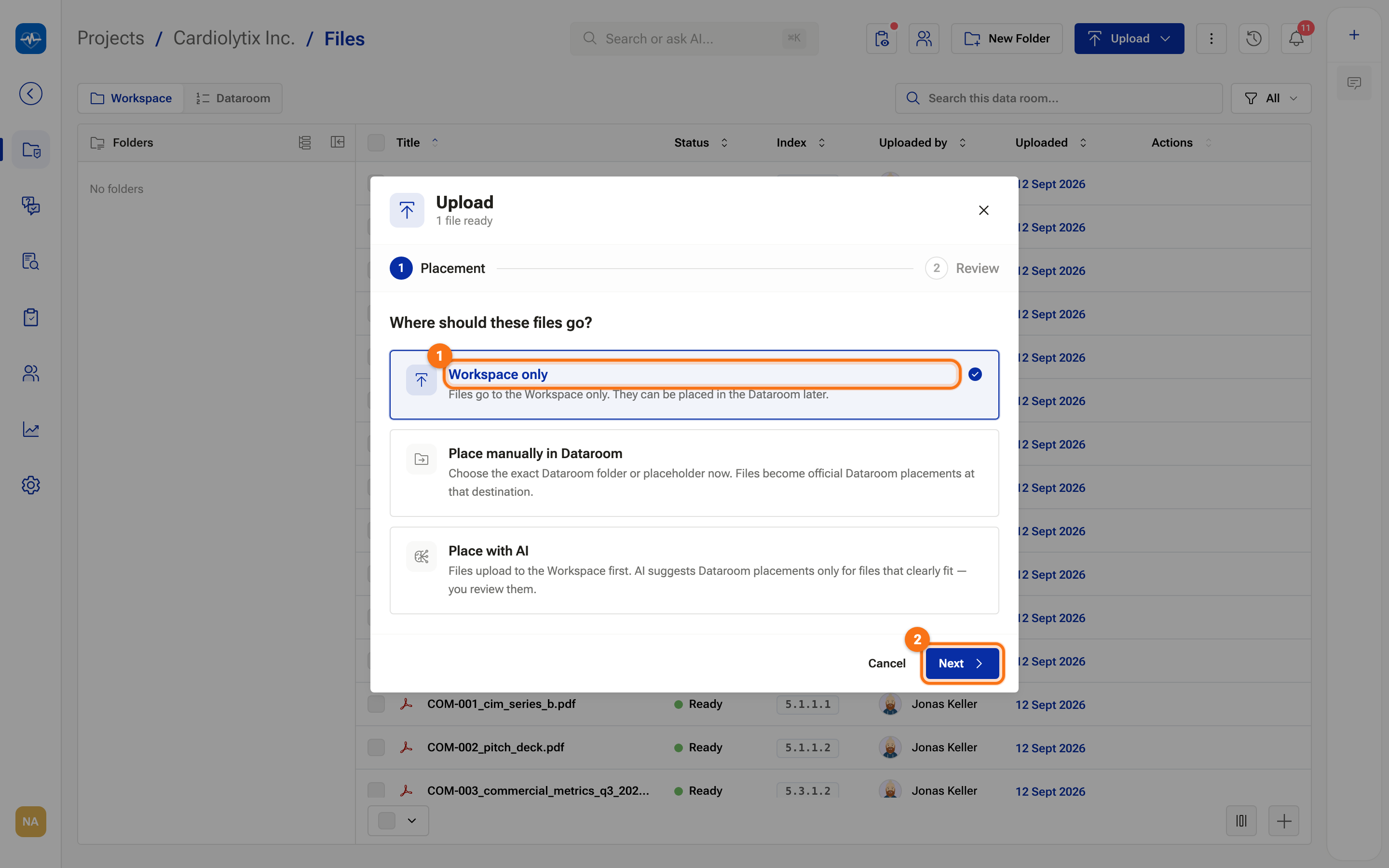1389x868 pixels.
Task: Check the COM-002_pitch_deck.pdf row checkbox
Action: pyautogui.click(x=376, y=747)
